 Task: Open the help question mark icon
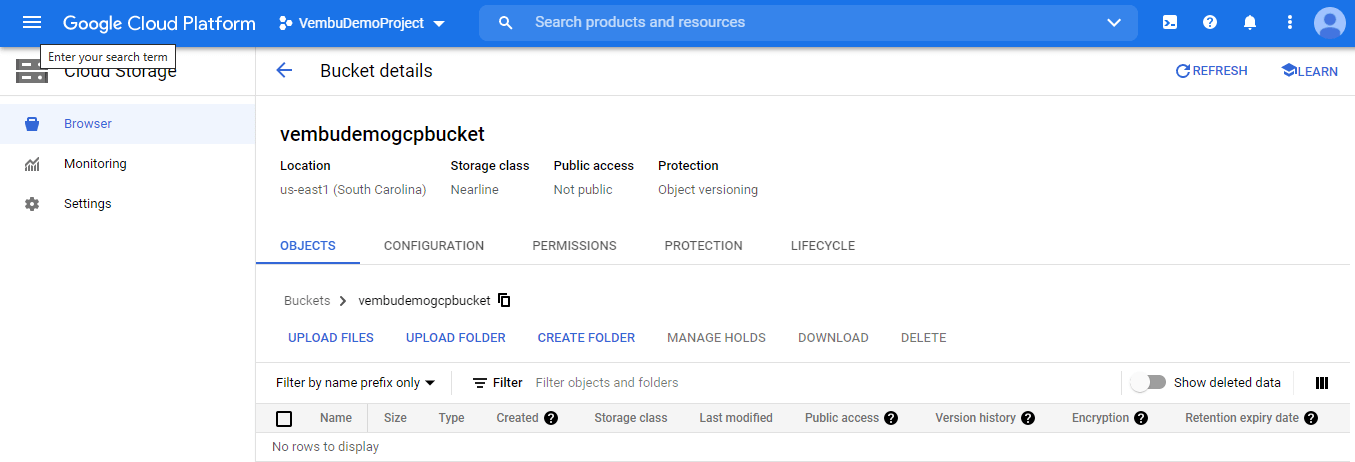pos(1210,22)
